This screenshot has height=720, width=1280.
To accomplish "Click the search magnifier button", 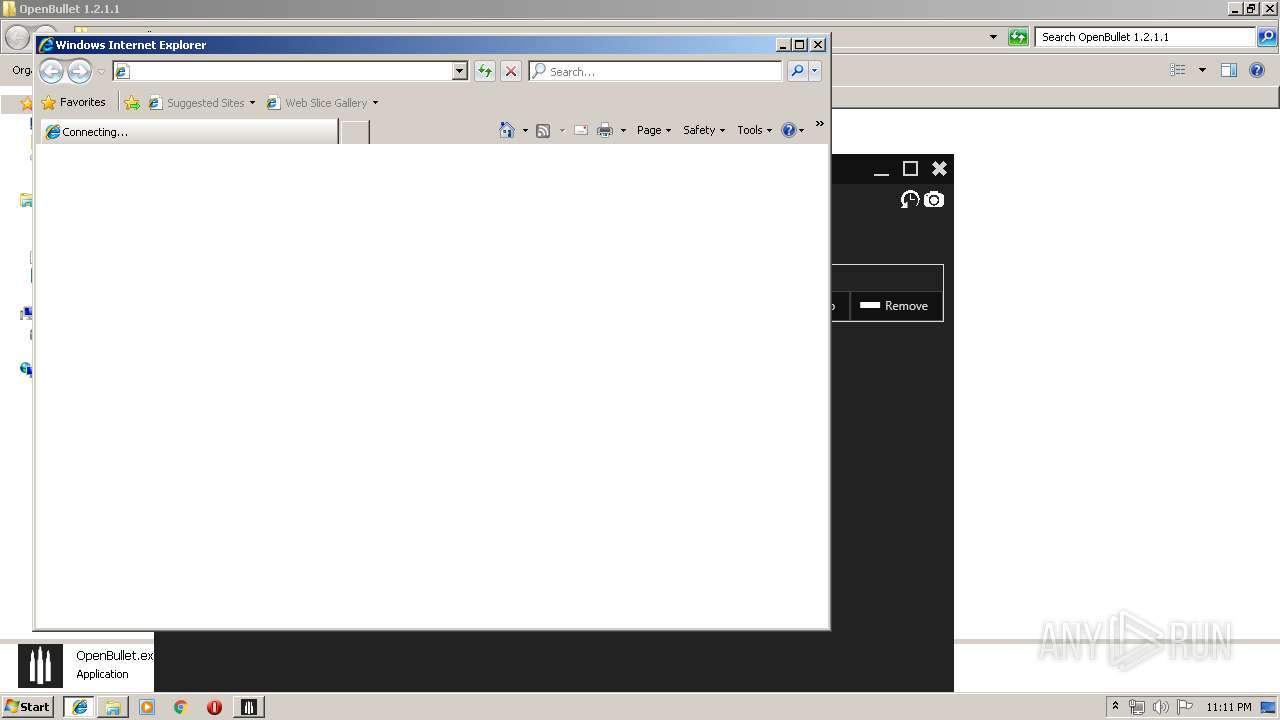I will tap(797, 71).
